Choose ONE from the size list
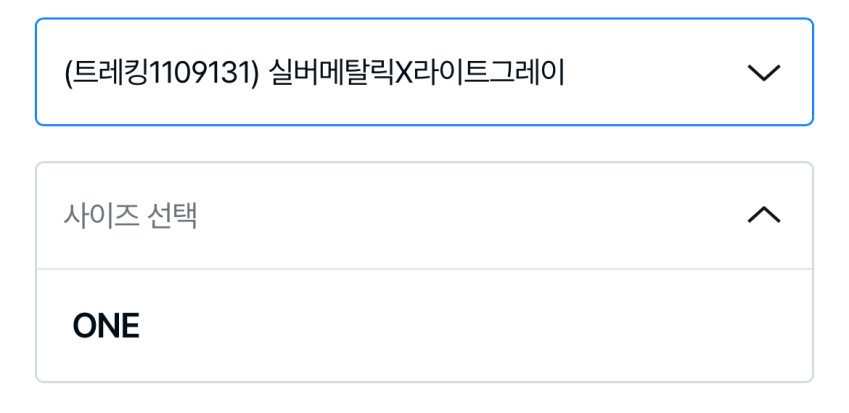Image resolution: width=849 pixels, height=413 pixels. click(106, 326)
